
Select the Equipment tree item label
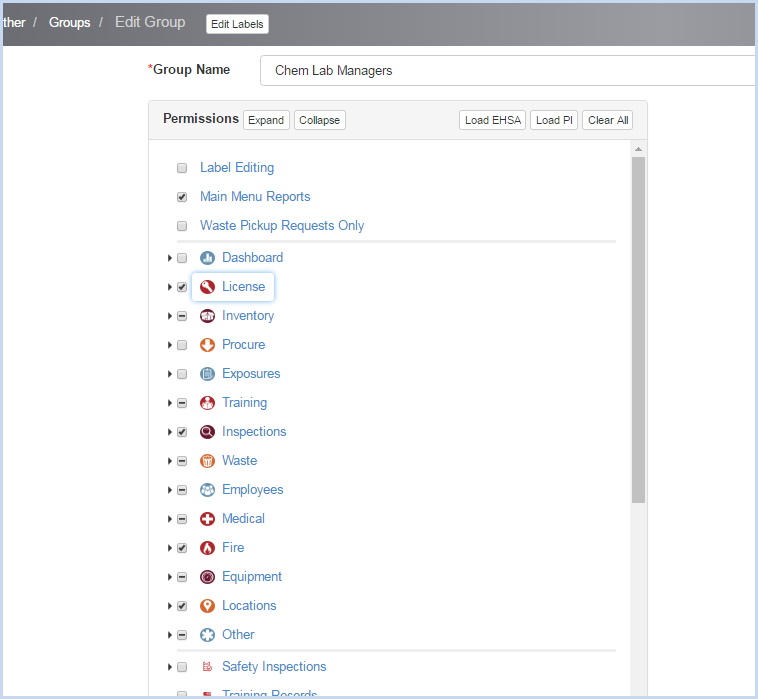click(x=252, y=577)
